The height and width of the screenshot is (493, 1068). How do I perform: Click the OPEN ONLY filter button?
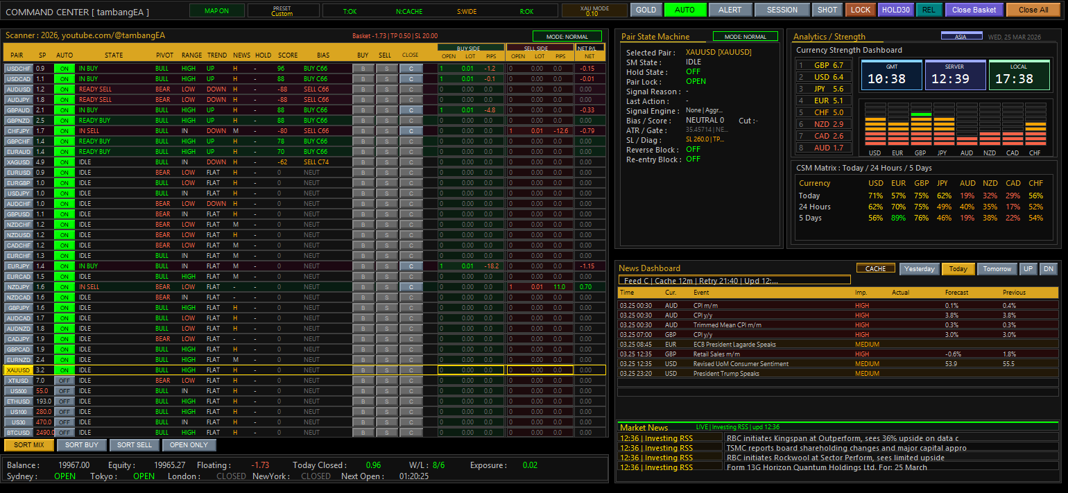[x=189, y=445]
